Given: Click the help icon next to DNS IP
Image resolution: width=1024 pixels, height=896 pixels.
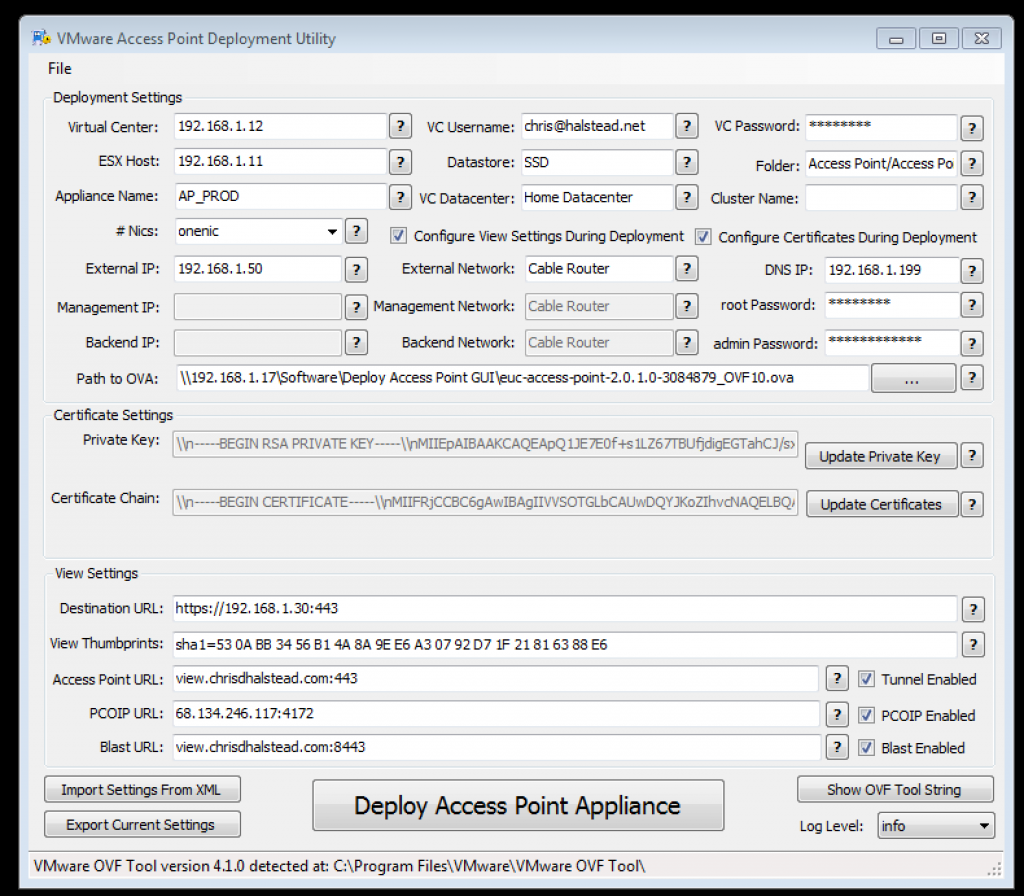Looking at the screenshot, I should (972, 270).
